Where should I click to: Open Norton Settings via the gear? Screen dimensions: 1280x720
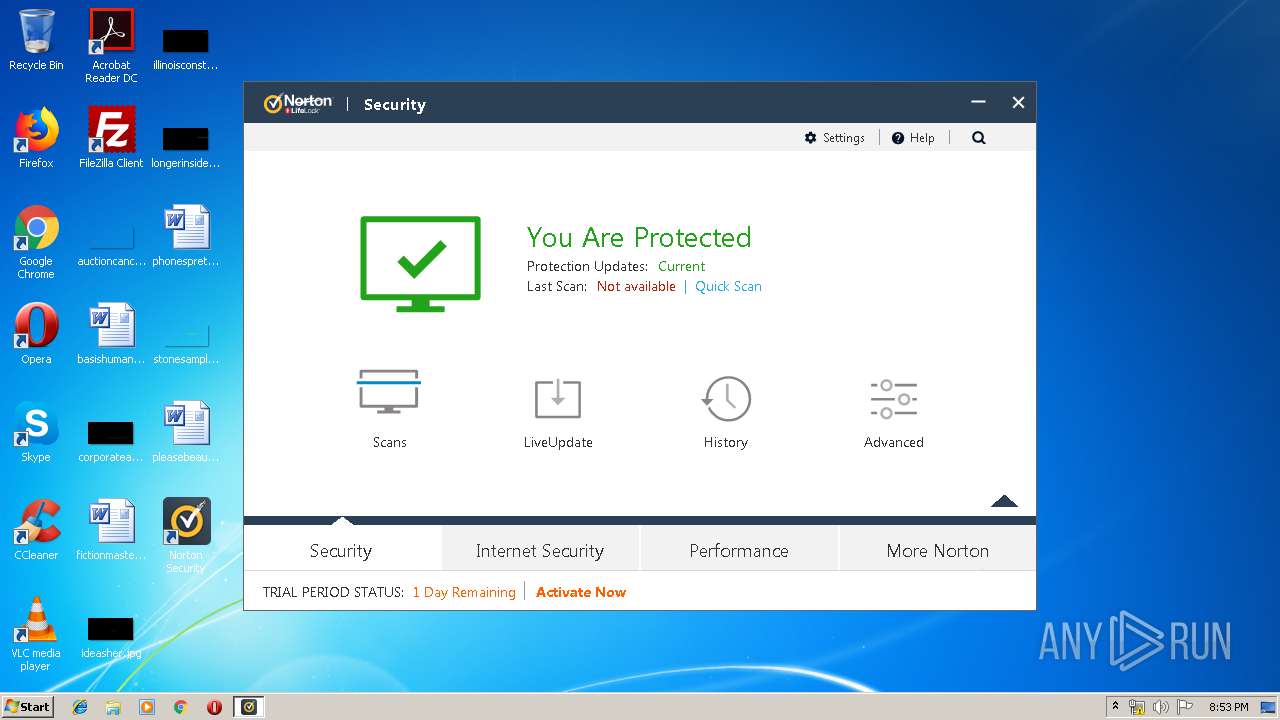(x=811, y=138)
